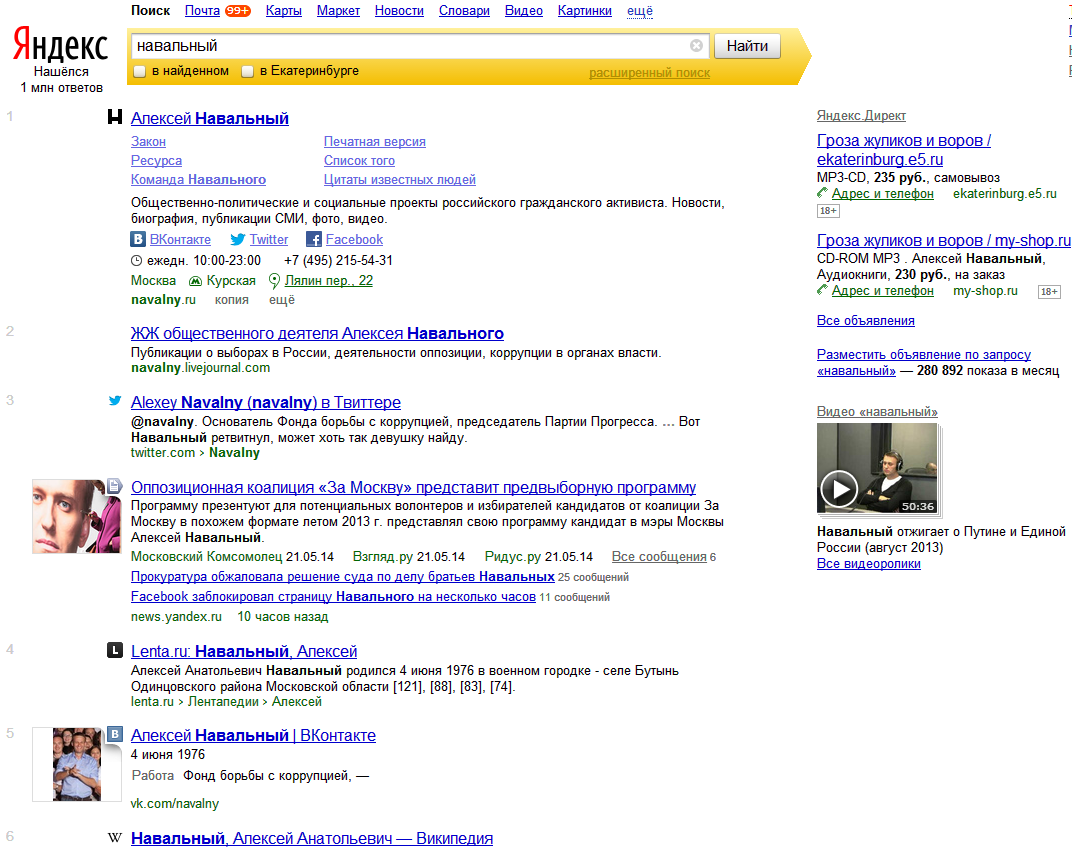Click the phone icon in ekaterinburg.e5.ru ad
1072x855 pixels.
[822, 193]
